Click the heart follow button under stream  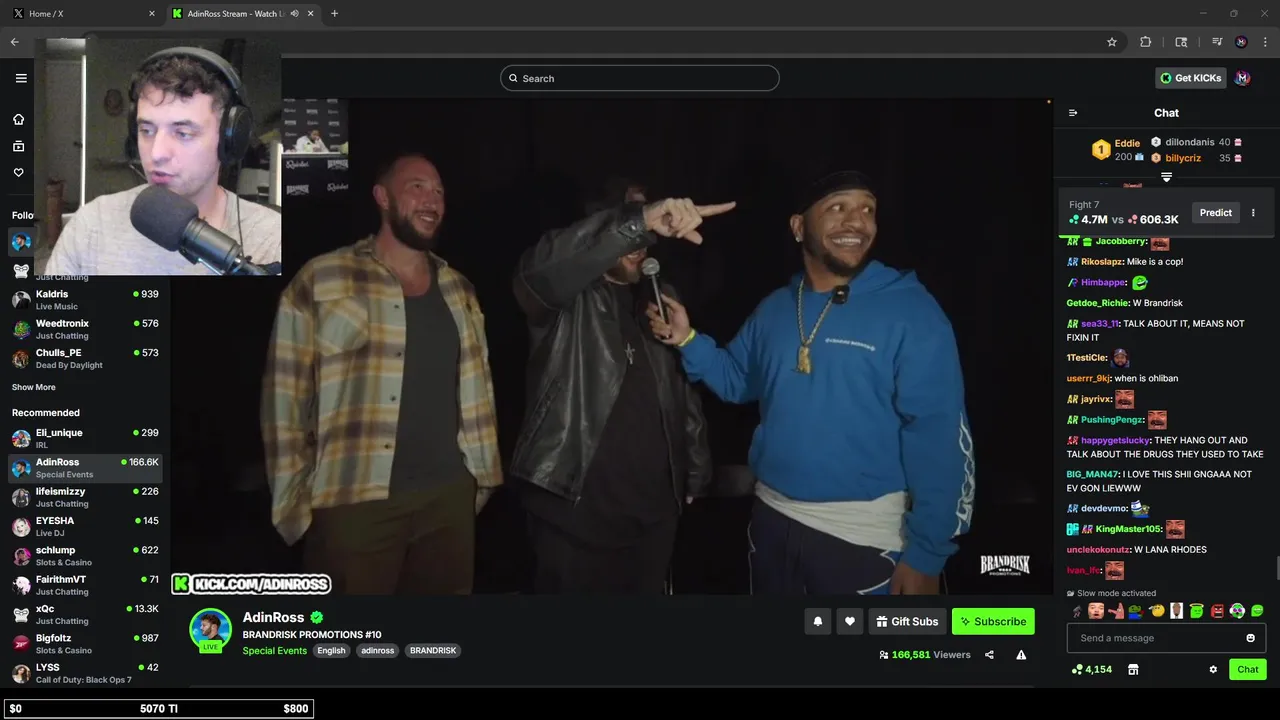click(850, 621)
